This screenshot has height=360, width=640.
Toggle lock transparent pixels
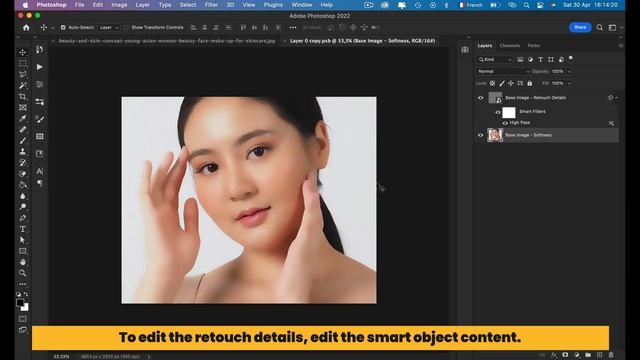(492, 83)
